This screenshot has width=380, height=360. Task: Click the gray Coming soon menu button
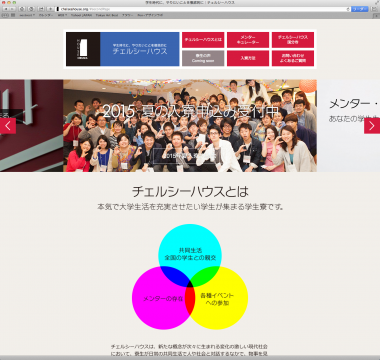point(203,58)
